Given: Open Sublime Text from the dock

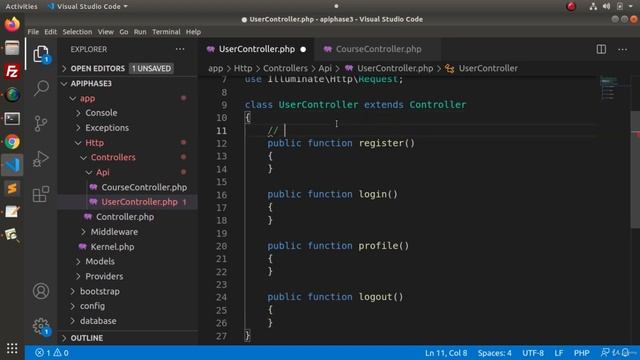Looking at the screenshot, I should point(12,188).
